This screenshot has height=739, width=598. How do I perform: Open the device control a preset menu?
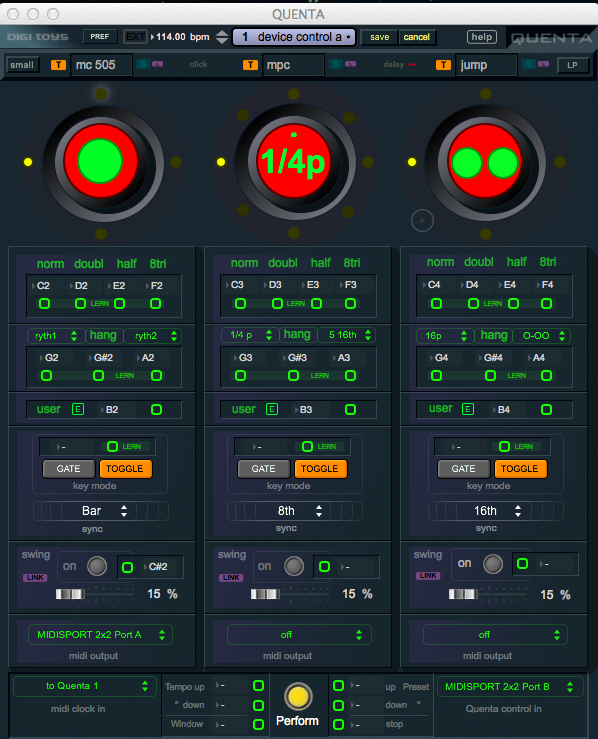[295, 37]
